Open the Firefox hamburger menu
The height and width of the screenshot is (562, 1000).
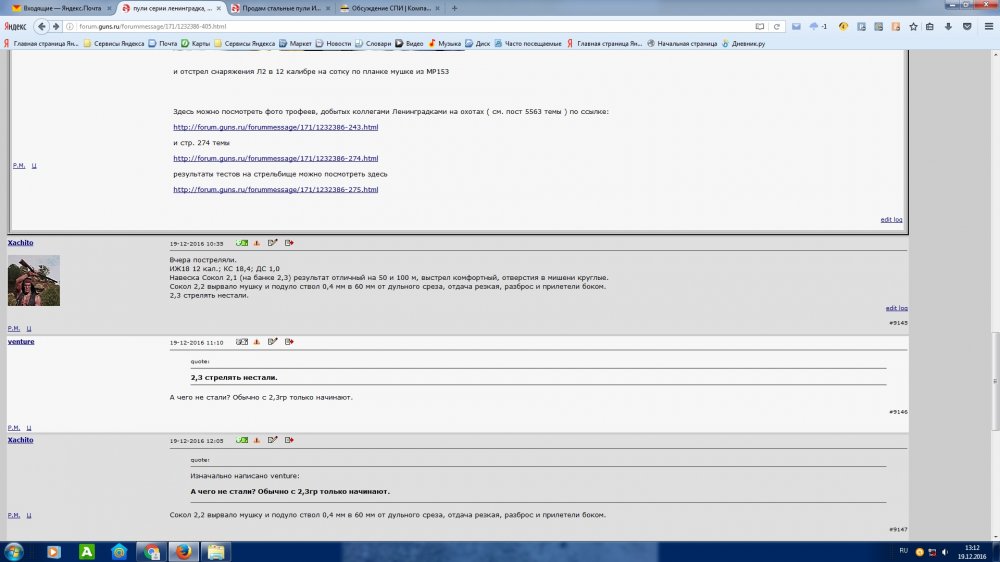point(987,26)
